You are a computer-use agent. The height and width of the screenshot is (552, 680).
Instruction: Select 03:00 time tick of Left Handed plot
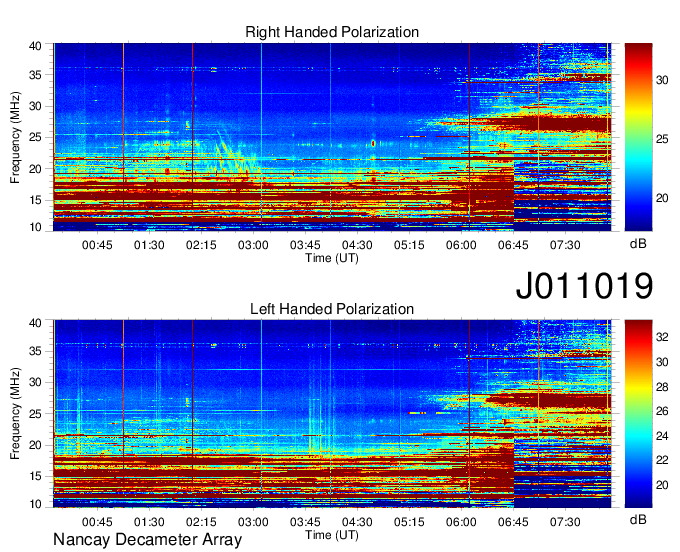pos(253,522)
